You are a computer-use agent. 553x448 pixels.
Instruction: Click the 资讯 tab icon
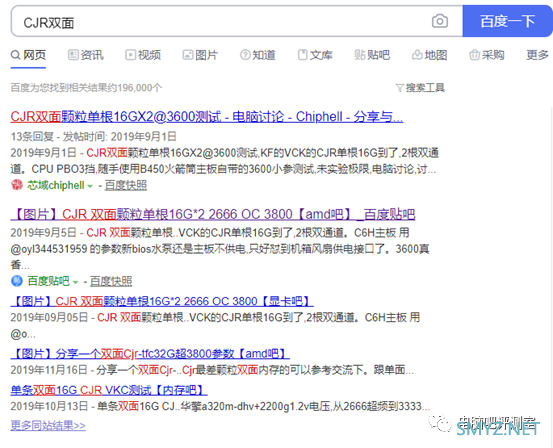[x=73, y=55]
